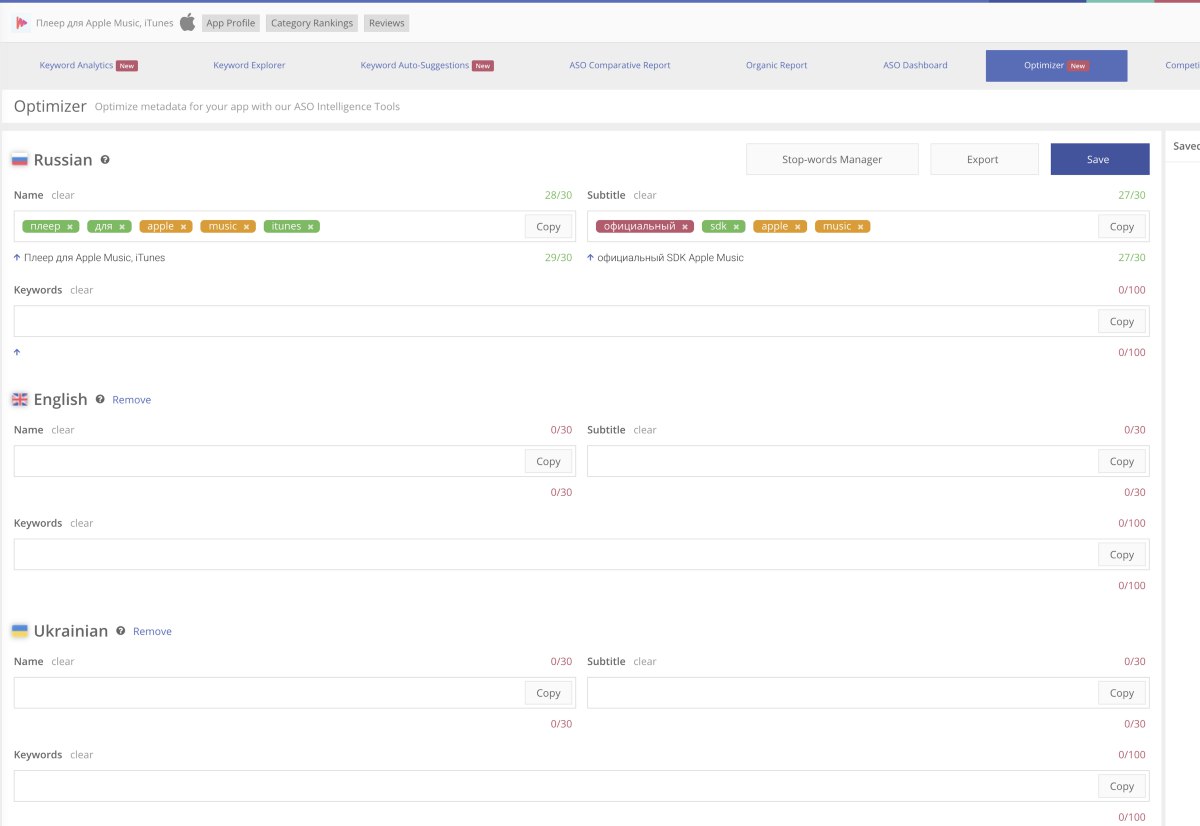Clear the Ukrainian Subtitle field
The image size is (1200, 826).
[645, 662]
